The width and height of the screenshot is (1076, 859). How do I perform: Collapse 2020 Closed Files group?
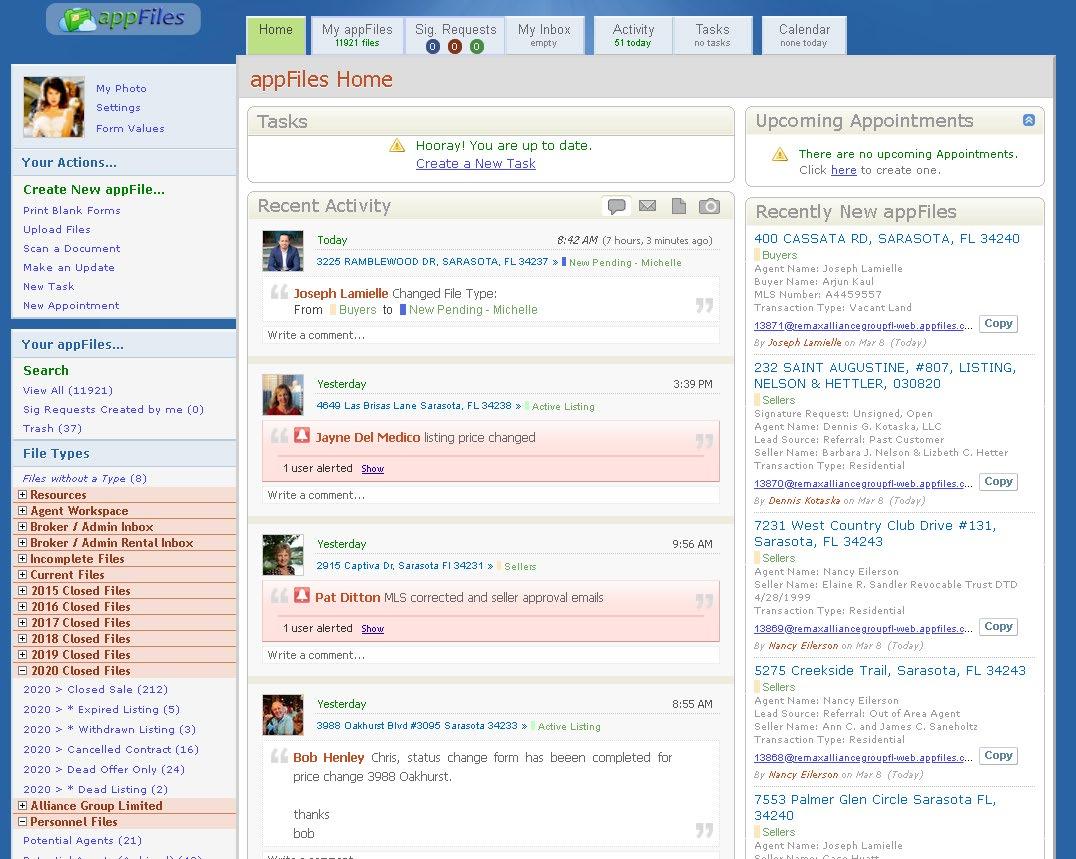(22, 670)
